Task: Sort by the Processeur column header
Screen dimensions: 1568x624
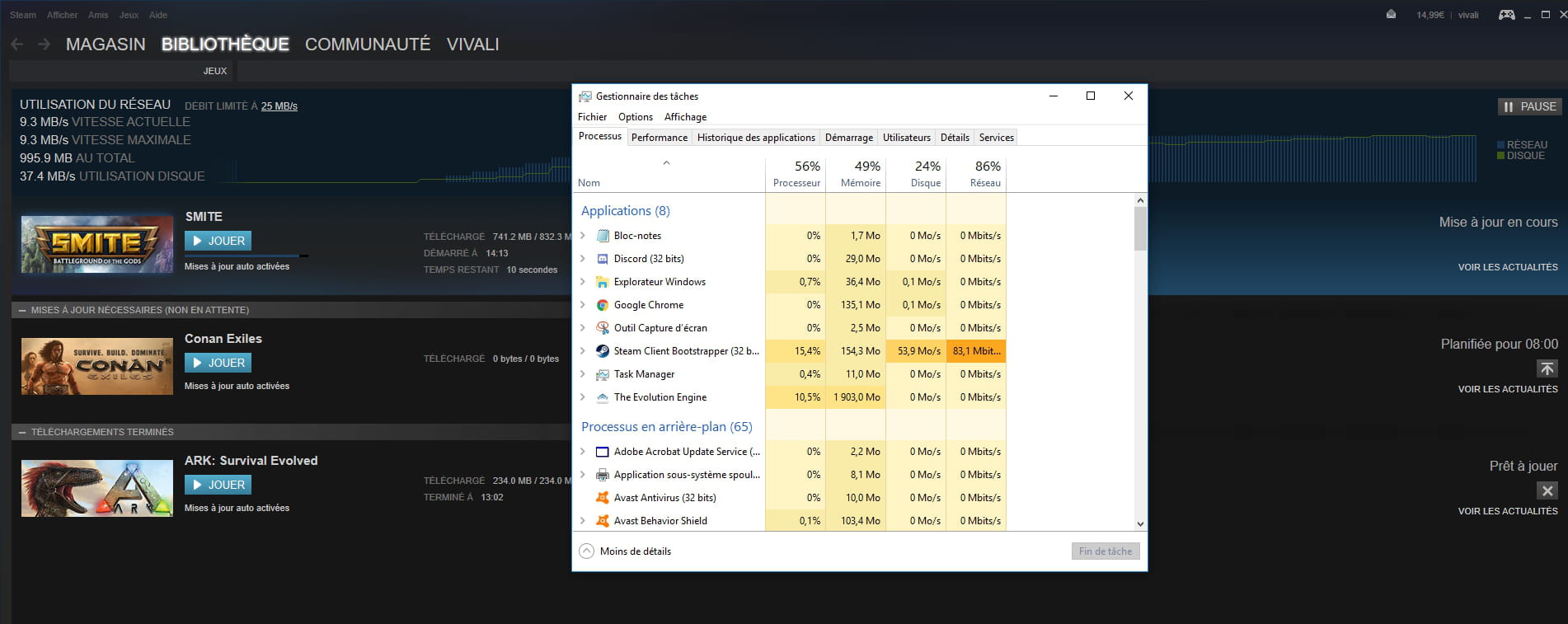Action: pos(796,174)
